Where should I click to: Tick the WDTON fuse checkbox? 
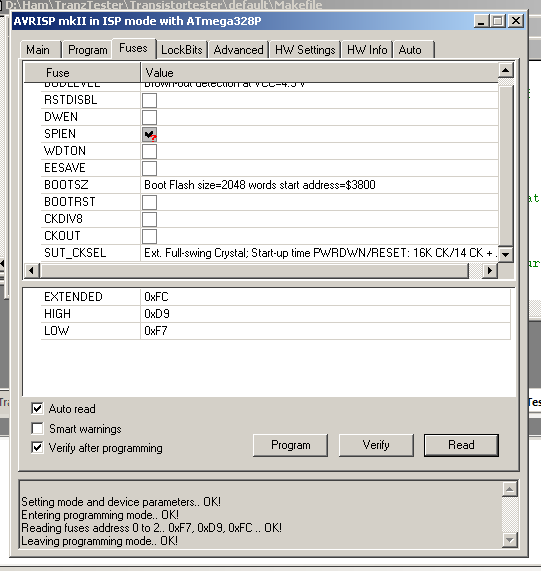149,151
